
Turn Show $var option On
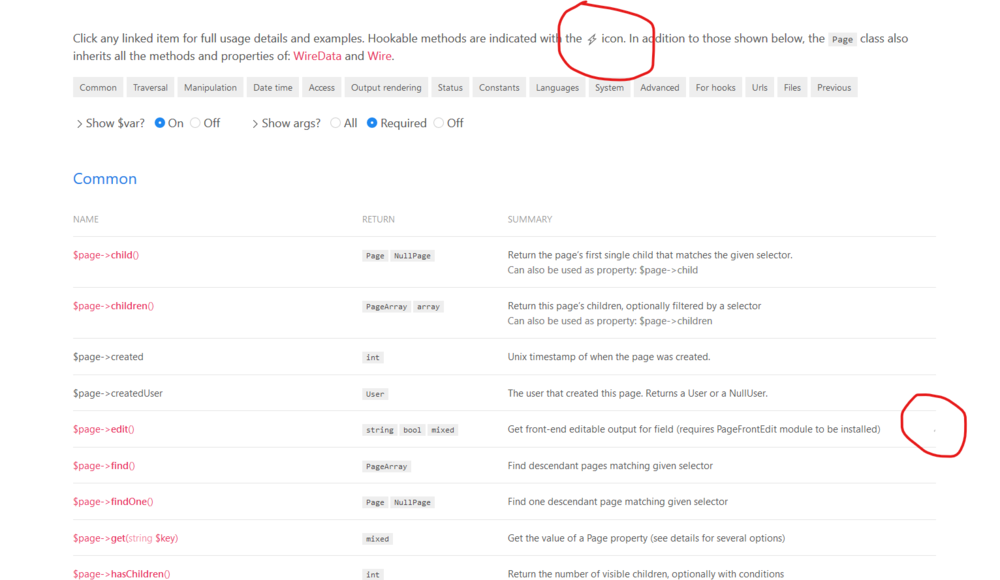point(160,123)
